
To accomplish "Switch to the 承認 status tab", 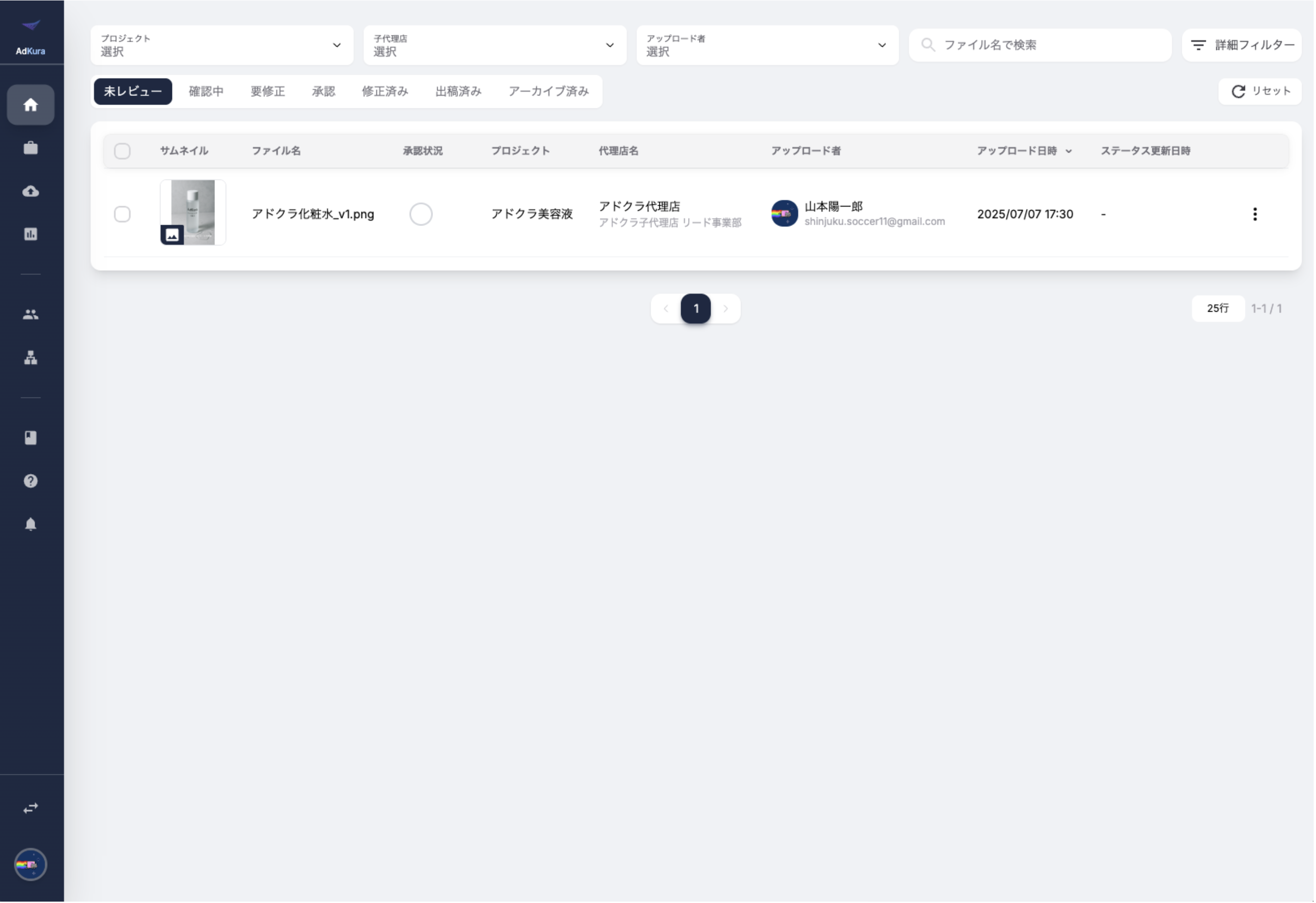I will pyautogui.click(x=323, y=91).
